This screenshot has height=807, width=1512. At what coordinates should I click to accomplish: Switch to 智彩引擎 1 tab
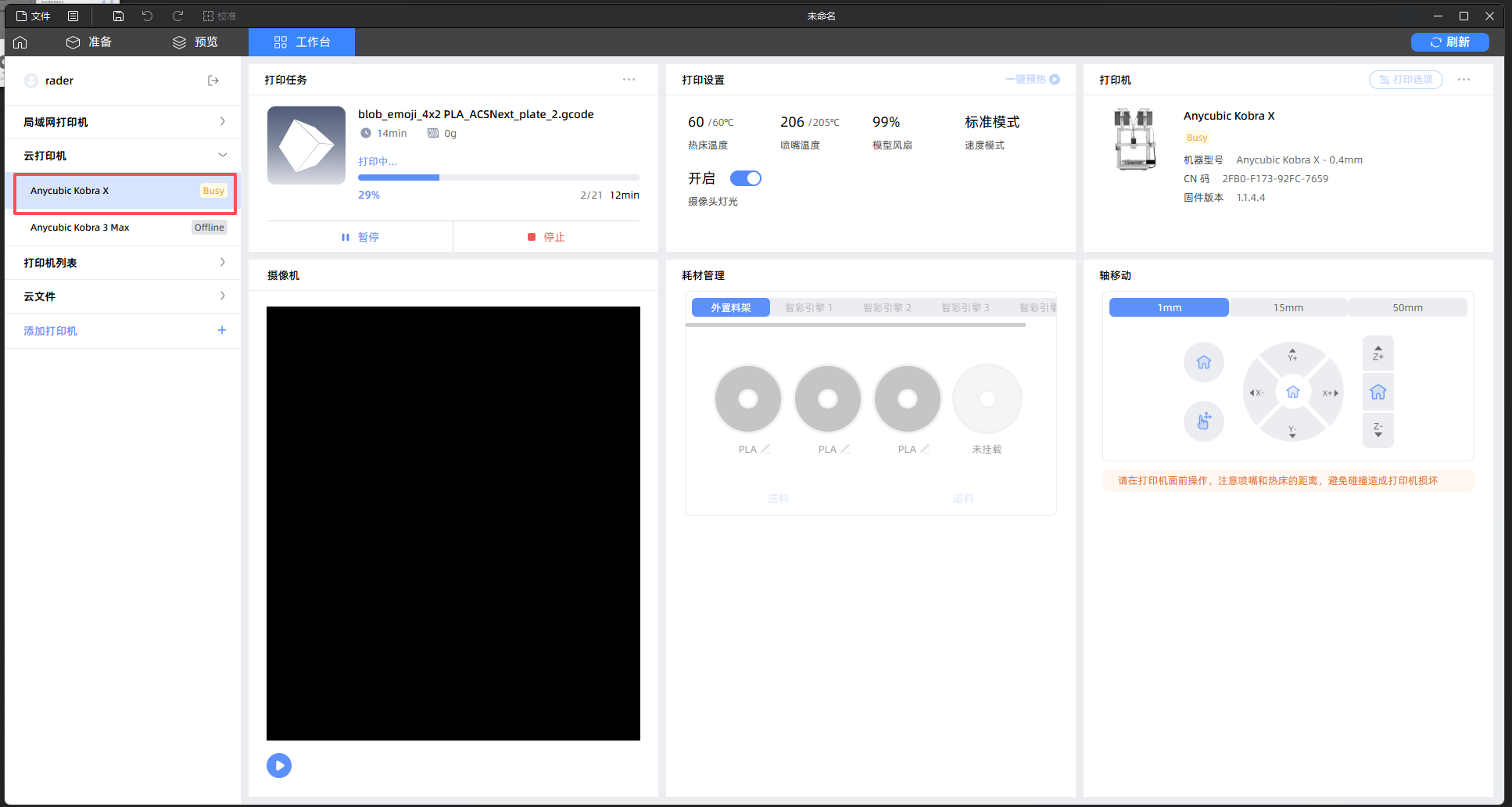(x=809, y=308)
